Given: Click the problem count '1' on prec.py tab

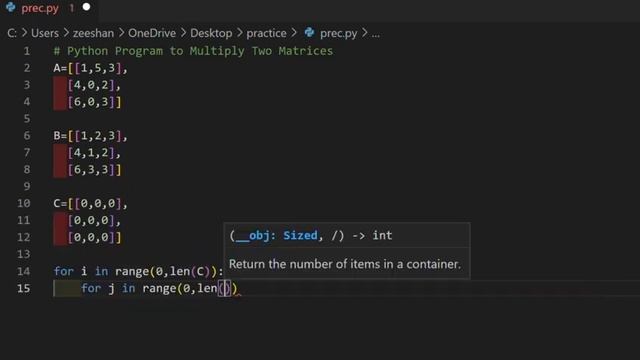Looking at the screenshot, I should [71, 8].
